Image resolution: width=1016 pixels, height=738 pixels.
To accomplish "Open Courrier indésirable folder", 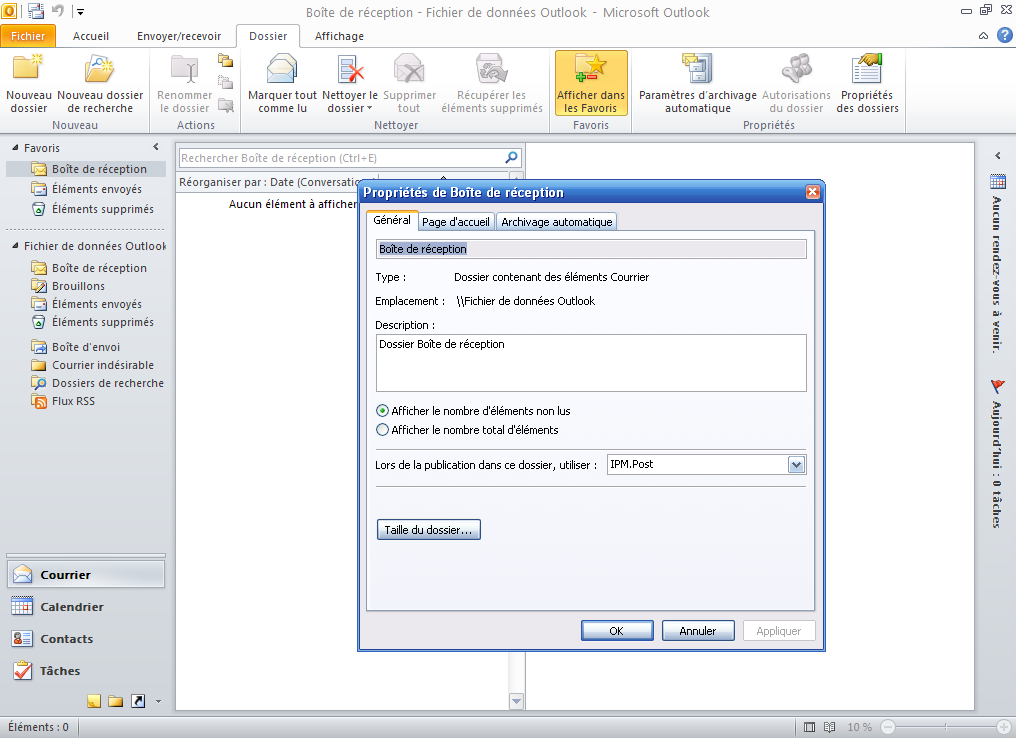I will (102, 365).
